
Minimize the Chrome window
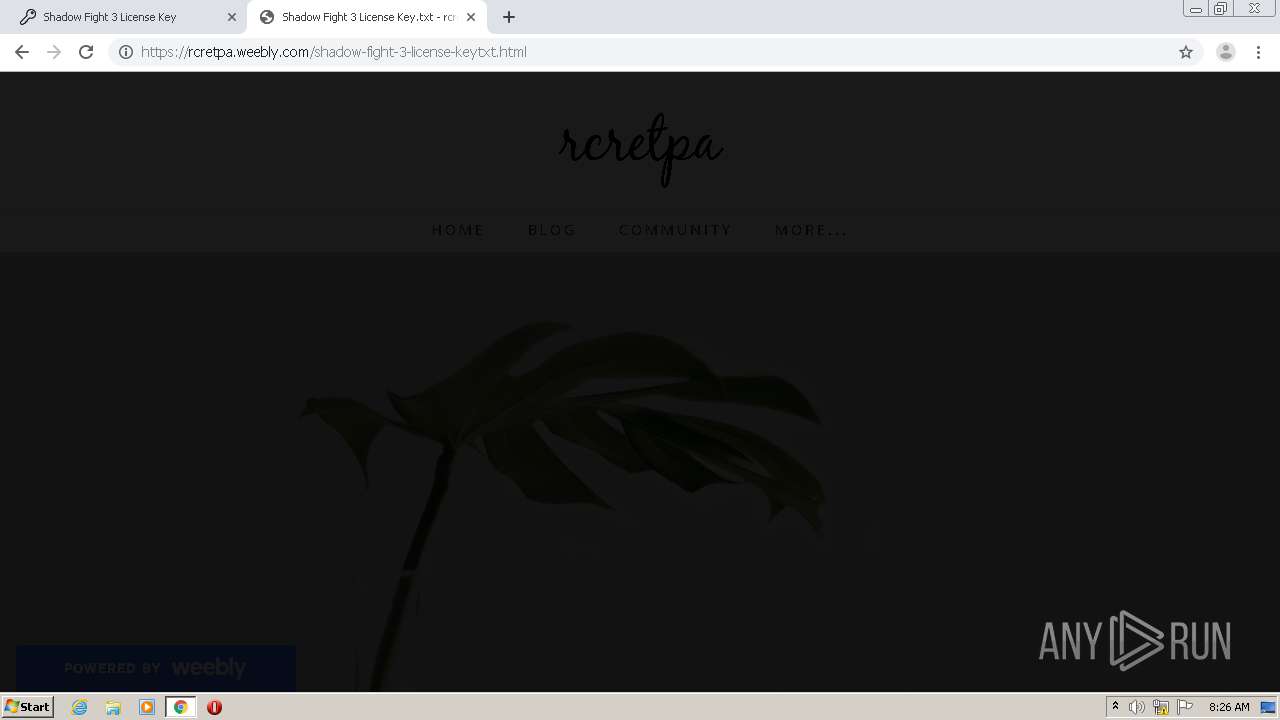coord(1196,9)
